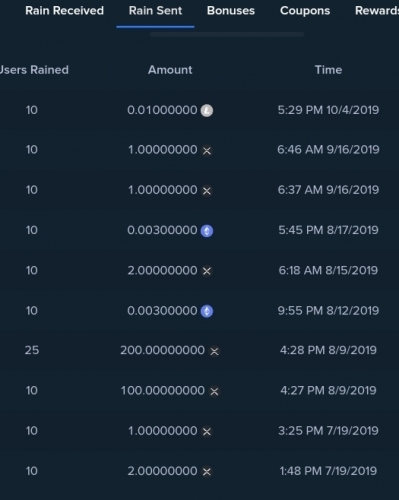Switch to the Bonuses tab
399x500 pixels.
[x=231, y=11]
